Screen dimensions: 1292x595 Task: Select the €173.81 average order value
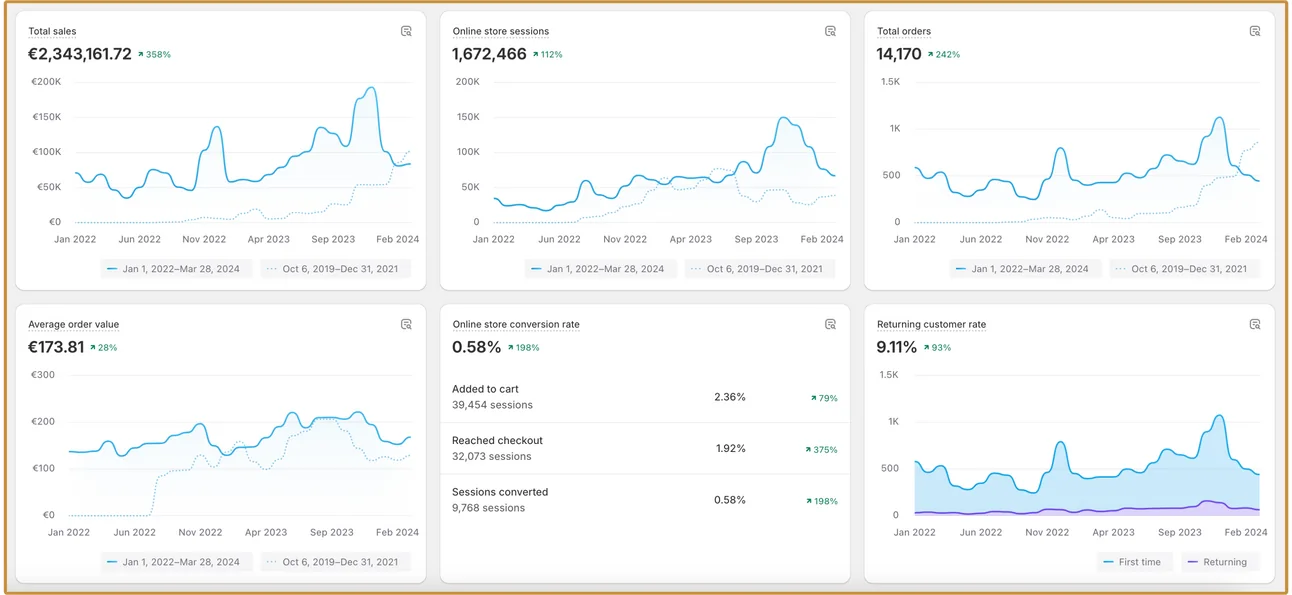pyautogui.click(x=56, y=347)
